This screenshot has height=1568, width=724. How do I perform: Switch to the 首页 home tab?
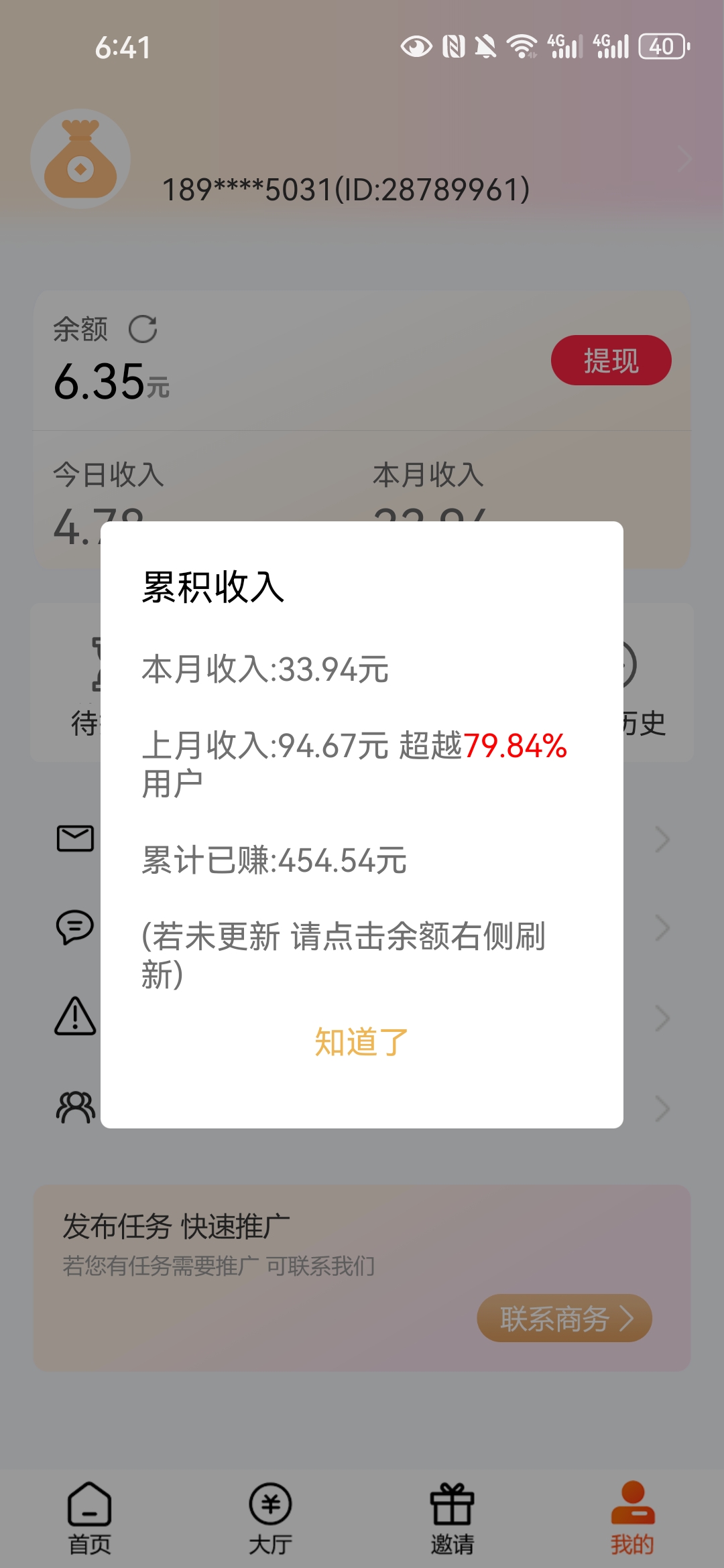pyautogui.click(x=89, y=1518)
